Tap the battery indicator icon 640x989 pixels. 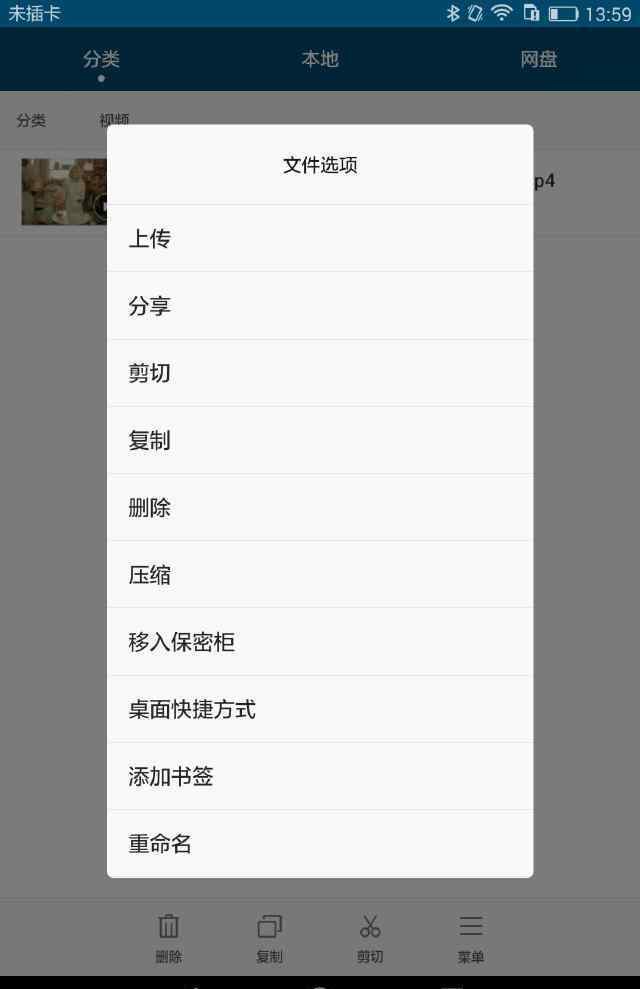click(563, 14)
